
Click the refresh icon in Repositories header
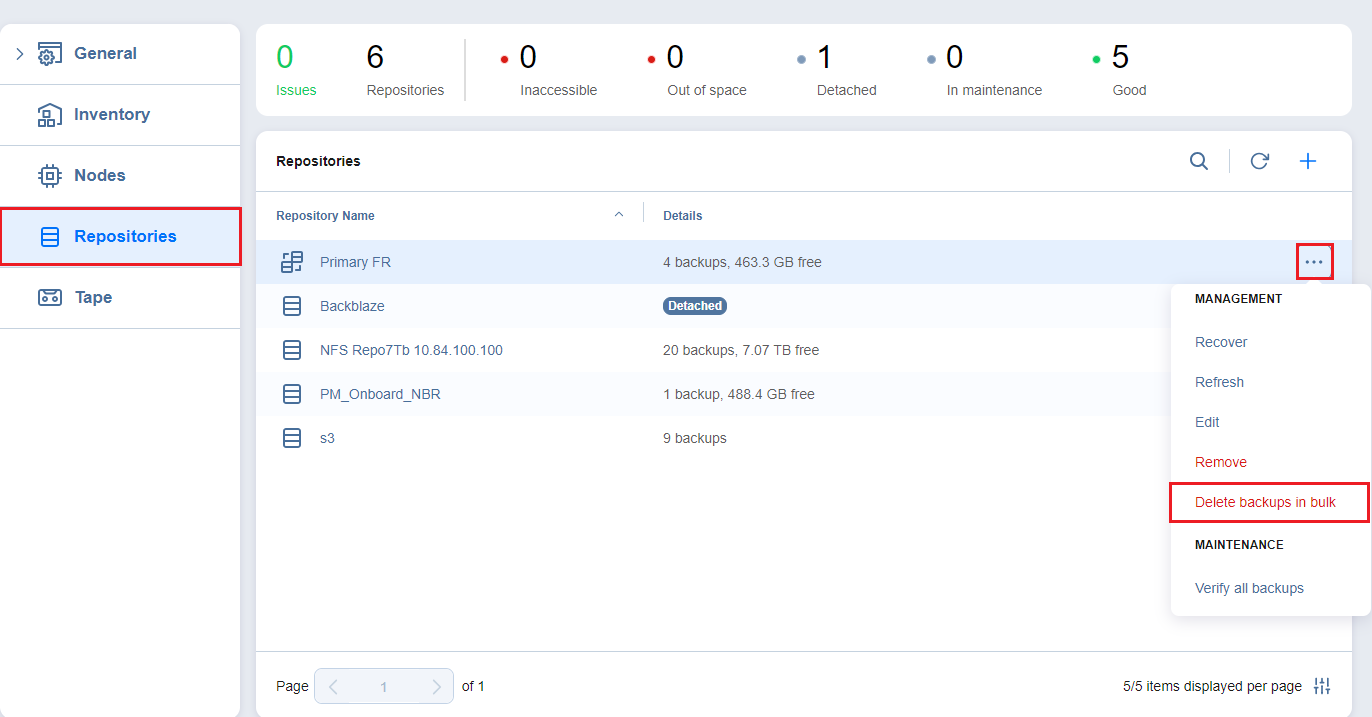click(x=1259, y=161)
